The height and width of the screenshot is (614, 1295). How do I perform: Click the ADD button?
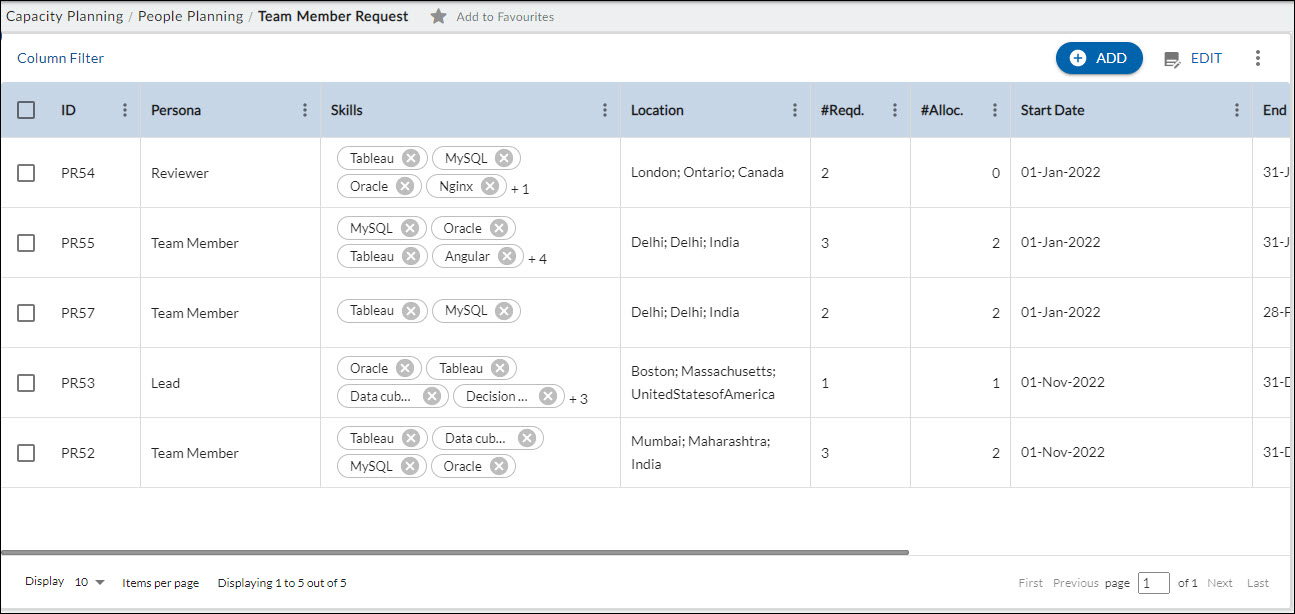[x=1099, y=58]
